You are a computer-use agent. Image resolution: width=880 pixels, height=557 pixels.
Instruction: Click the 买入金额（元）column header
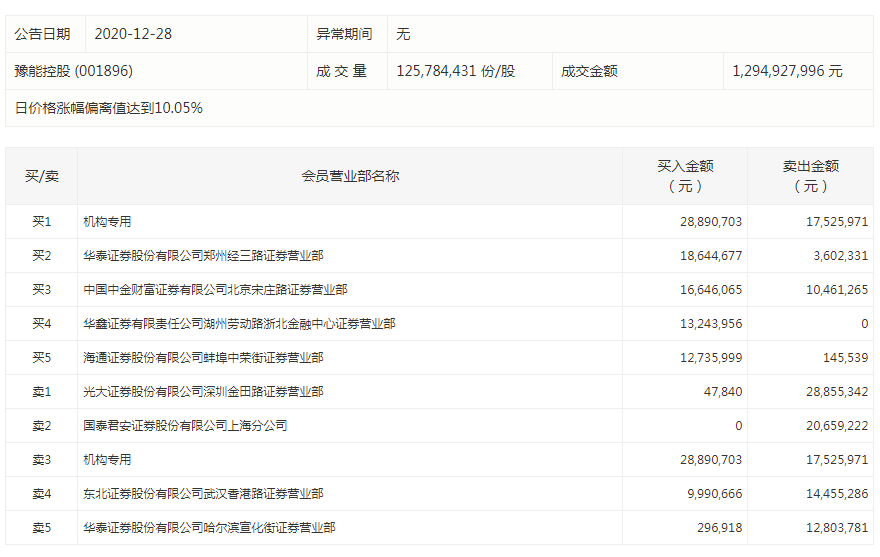685,176
